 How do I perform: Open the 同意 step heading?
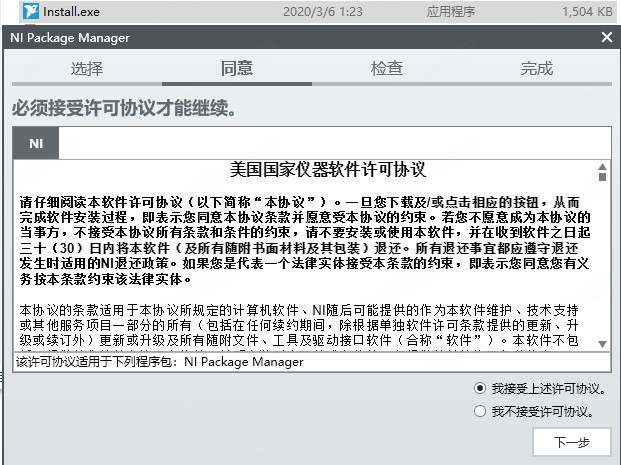point(237,69)
